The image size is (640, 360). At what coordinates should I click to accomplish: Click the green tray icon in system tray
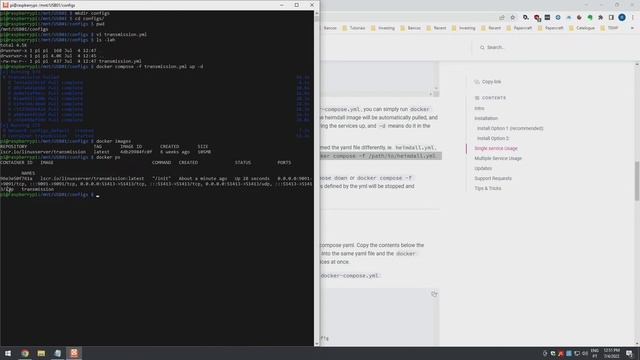553,353
